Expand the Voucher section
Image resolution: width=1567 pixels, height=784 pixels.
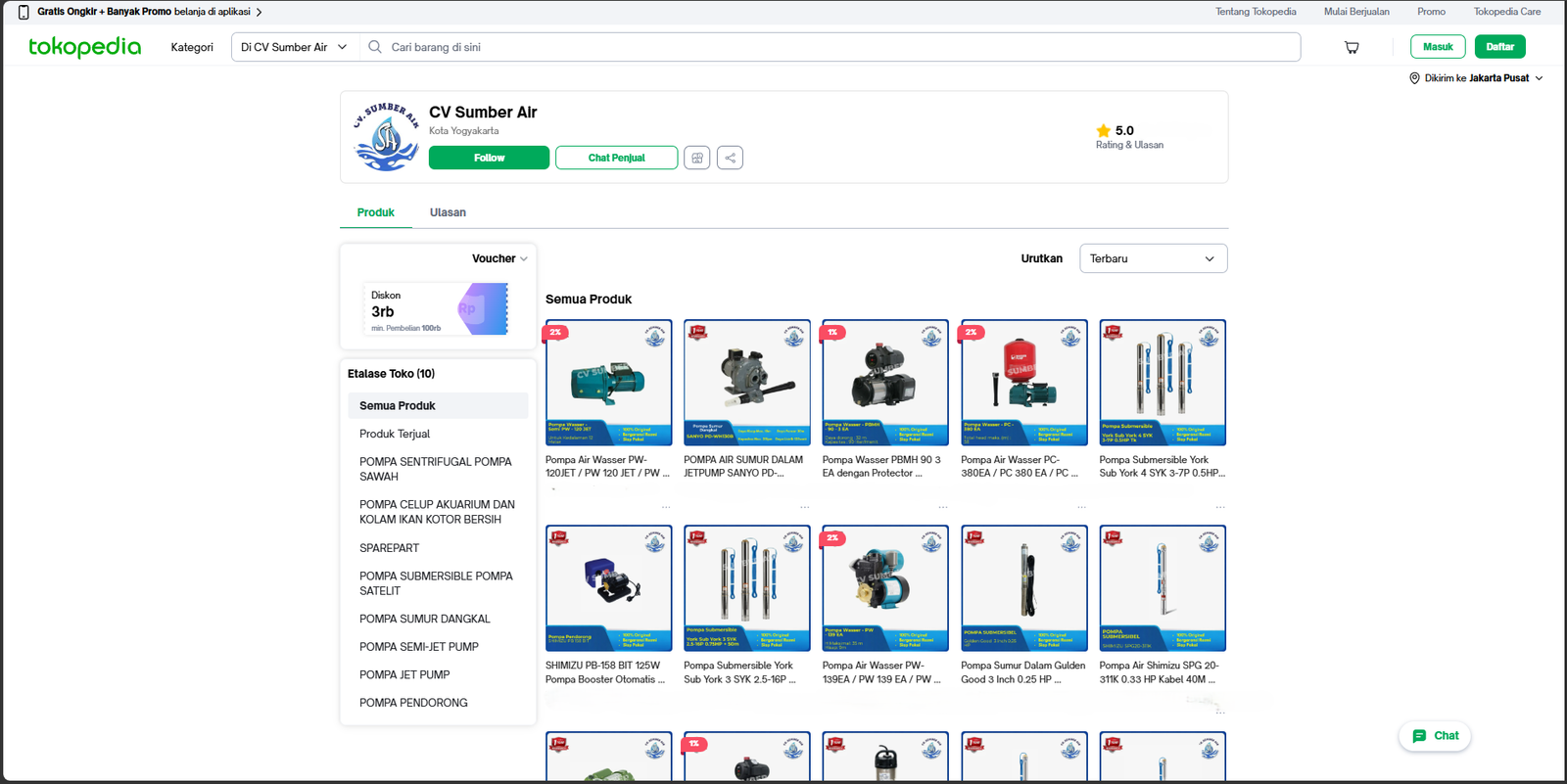pyautogui.click(x=499, y=258)
